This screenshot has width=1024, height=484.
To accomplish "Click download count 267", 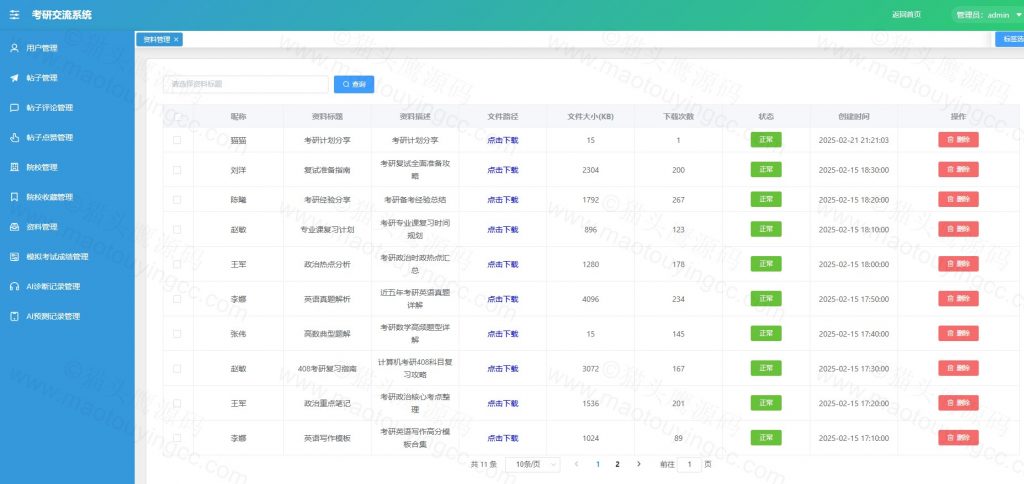I will point(678,200).
